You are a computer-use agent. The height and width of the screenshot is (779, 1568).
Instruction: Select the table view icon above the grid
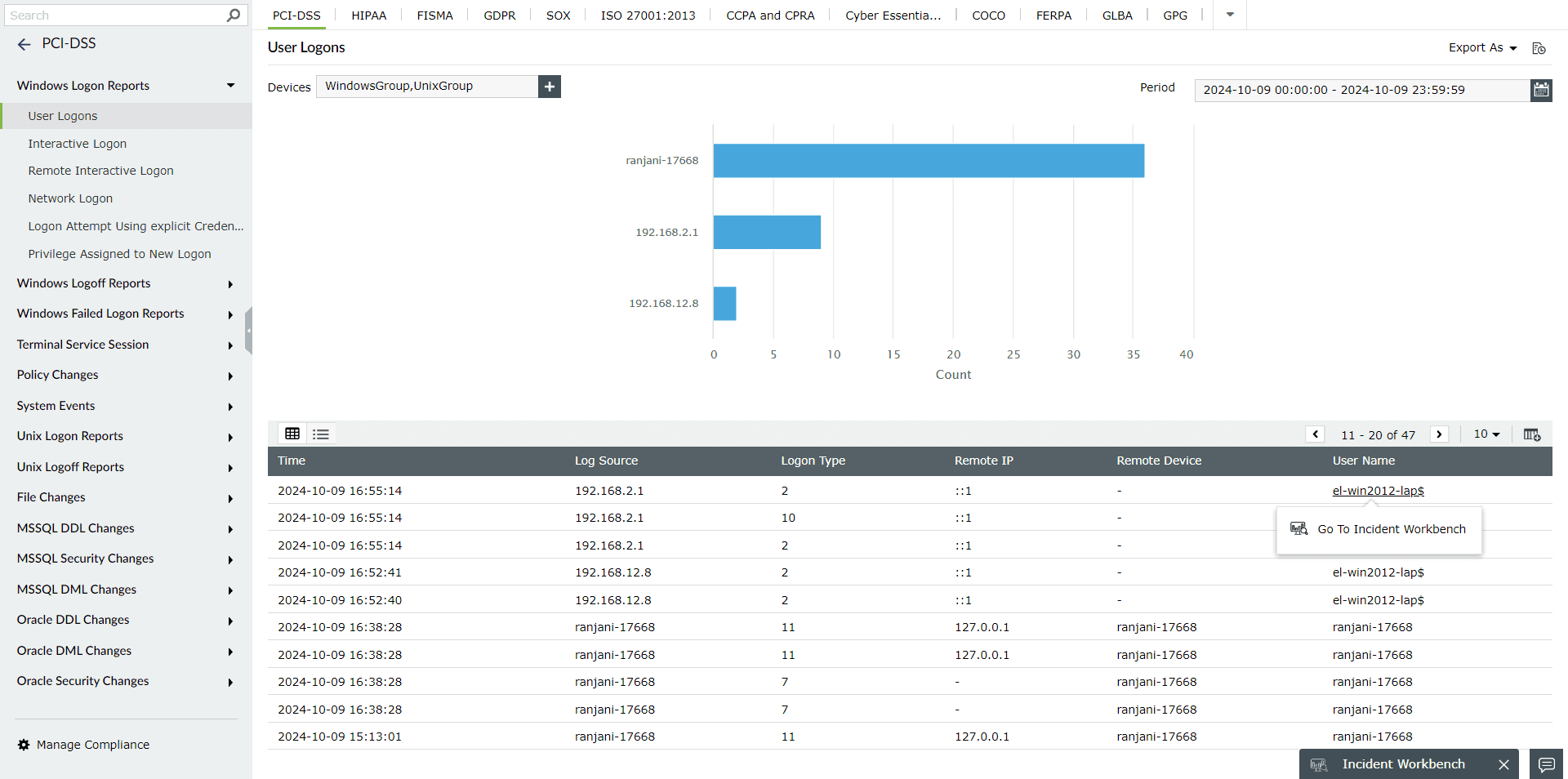292,434
